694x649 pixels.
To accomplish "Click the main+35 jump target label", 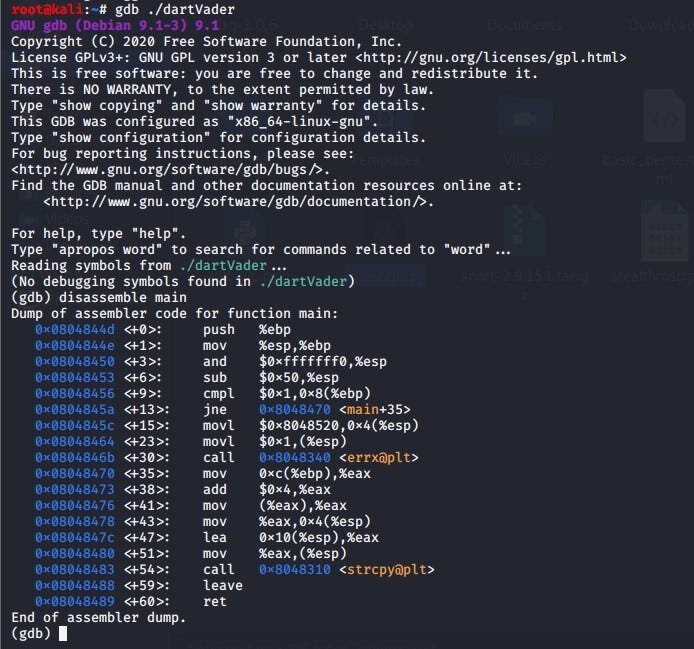I will (x=375, y=409).
